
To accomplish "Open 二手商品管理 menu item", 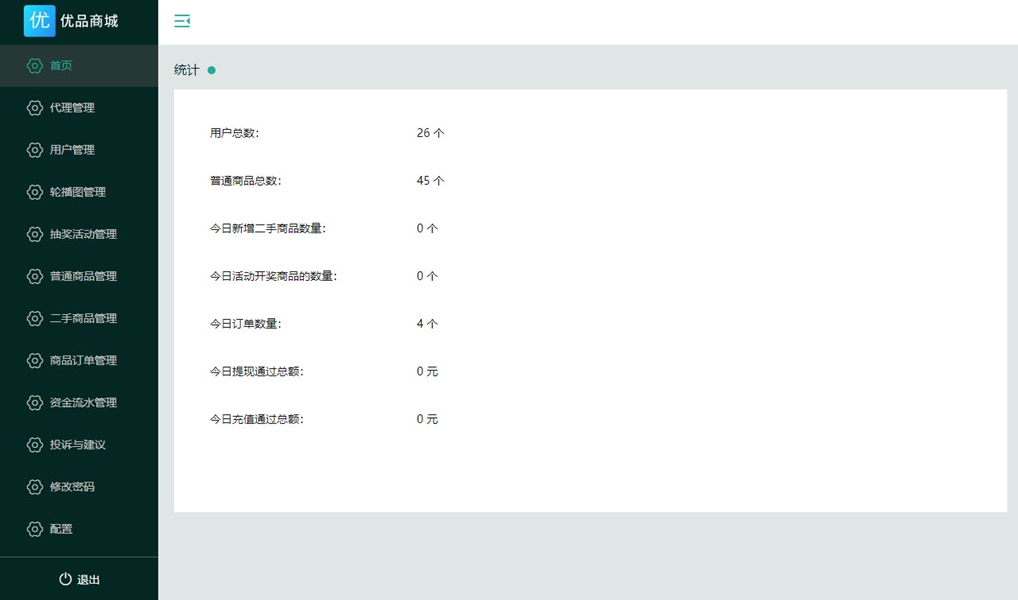I will (83, 318).
